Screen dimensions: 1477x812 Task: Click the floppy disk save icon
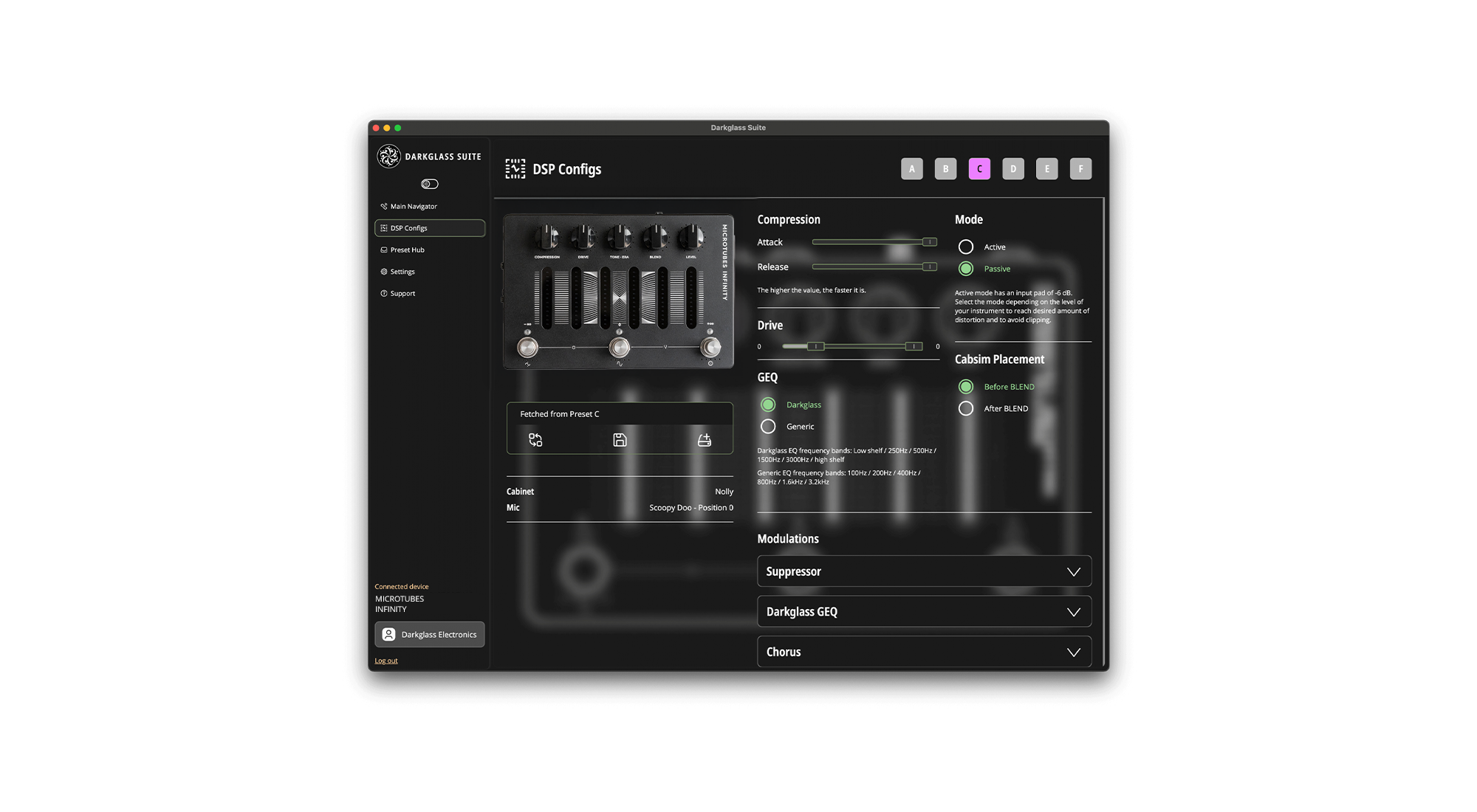(620, 440)
